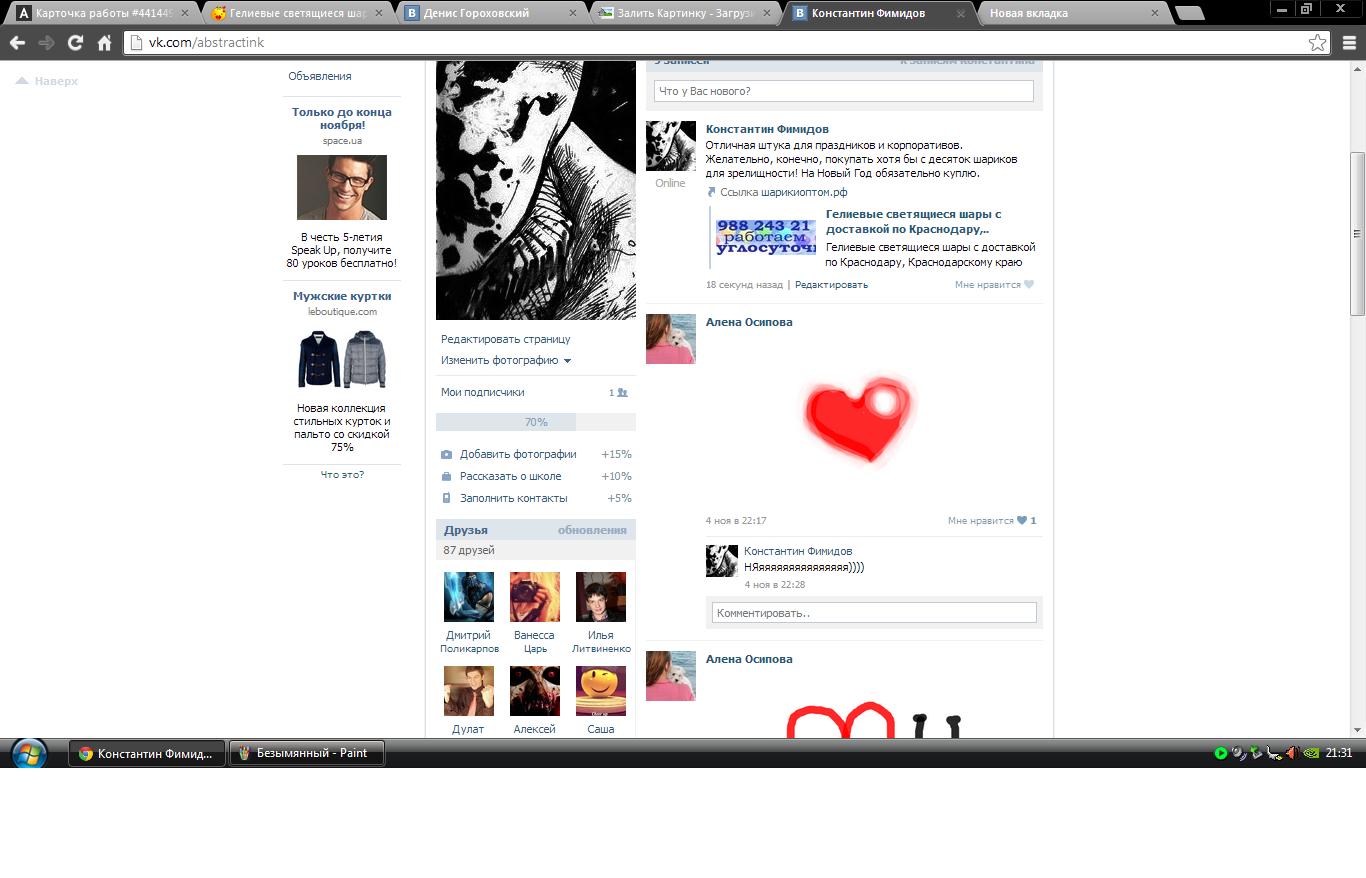The width and height of the screenshot is (1366, 878).
Task: Like Konstantin's balloon post heart icon
Action: (1029, 285)
